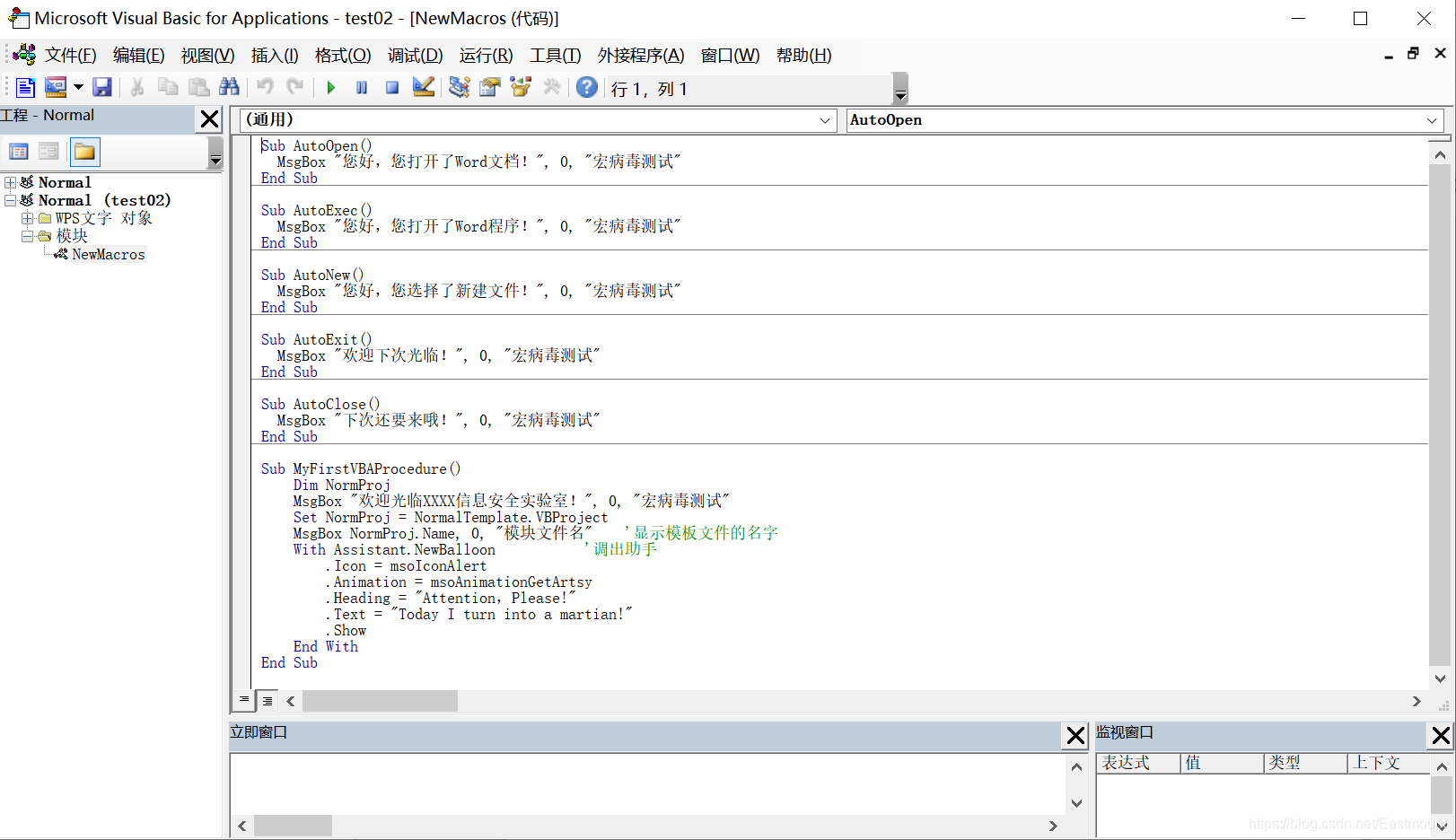This screenshot has width=1456, height=840.
Task: Open Project Explorer toolbar icon
Action: click(x=460, y=87)
